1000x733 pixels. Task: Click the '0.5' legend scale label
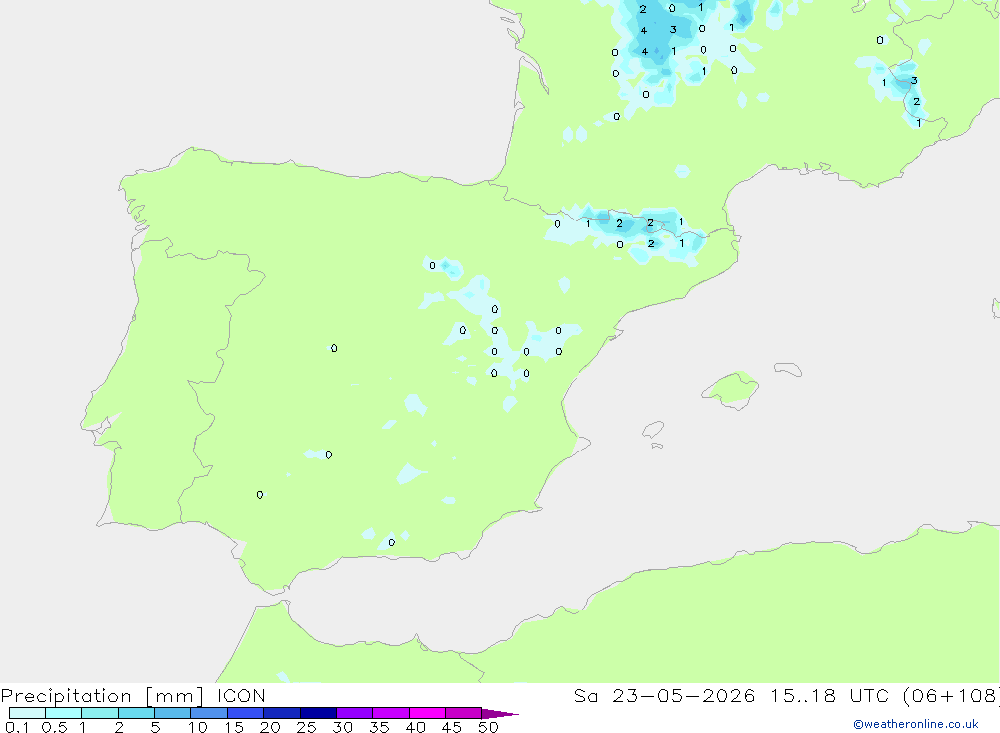(54, 727)
